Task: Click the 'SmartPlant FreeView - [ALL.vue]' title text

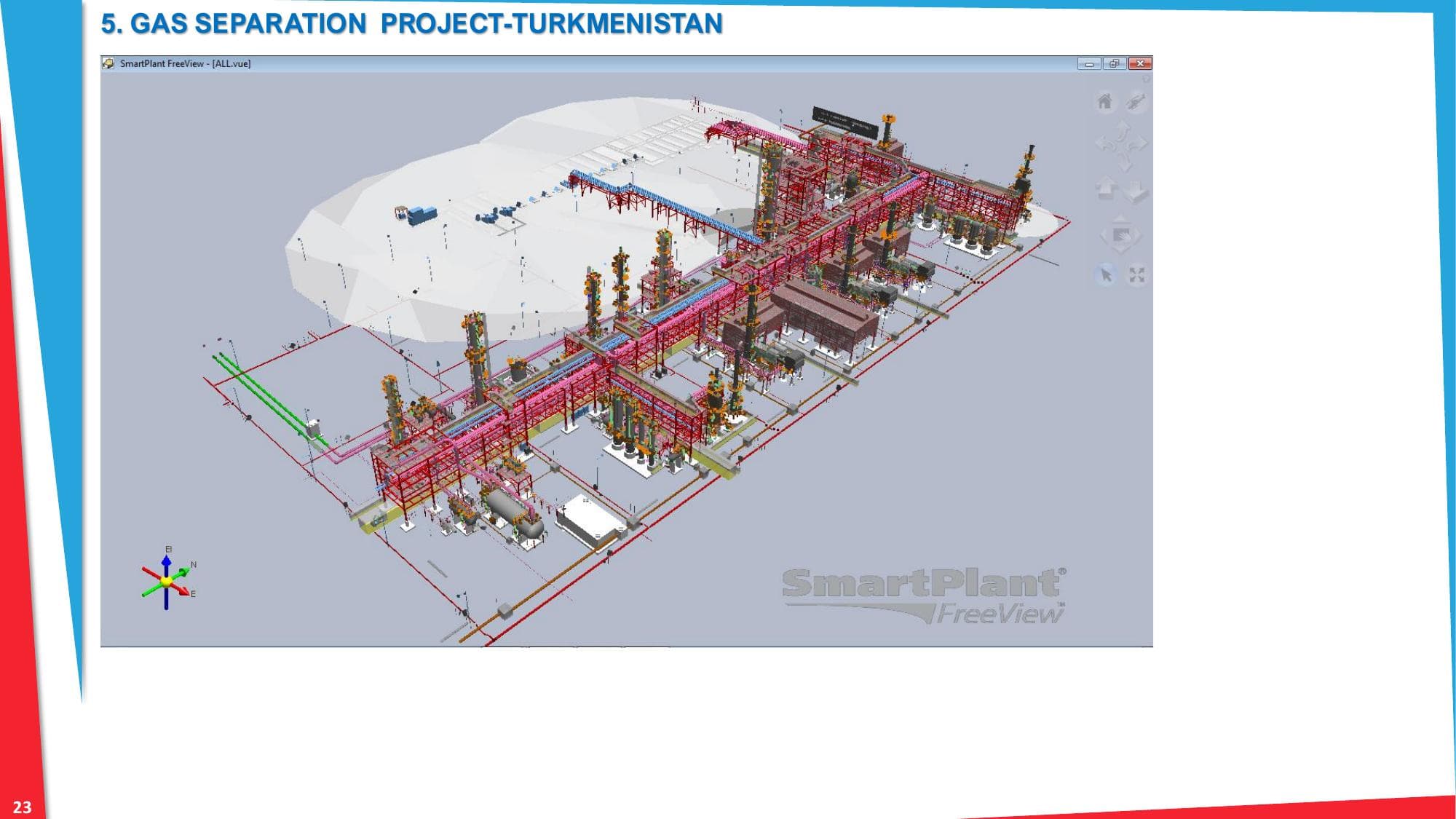Action: (185, 63)
